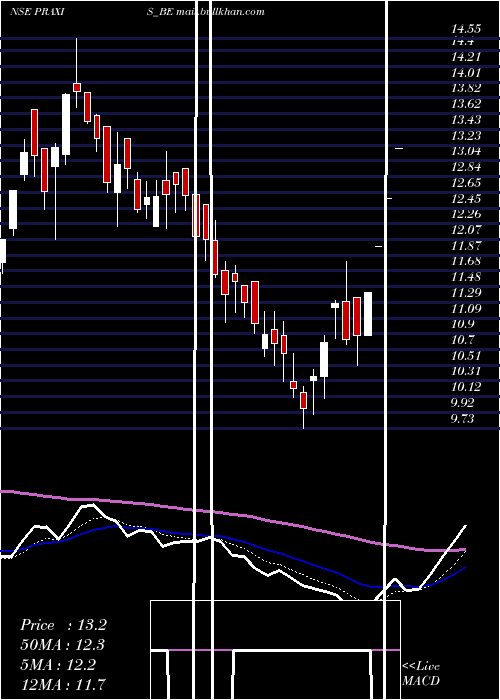This screenshot has width=500, height=700.
Task: Click the 'NSE PRAXI' symbol label
Action: [36, 11]
